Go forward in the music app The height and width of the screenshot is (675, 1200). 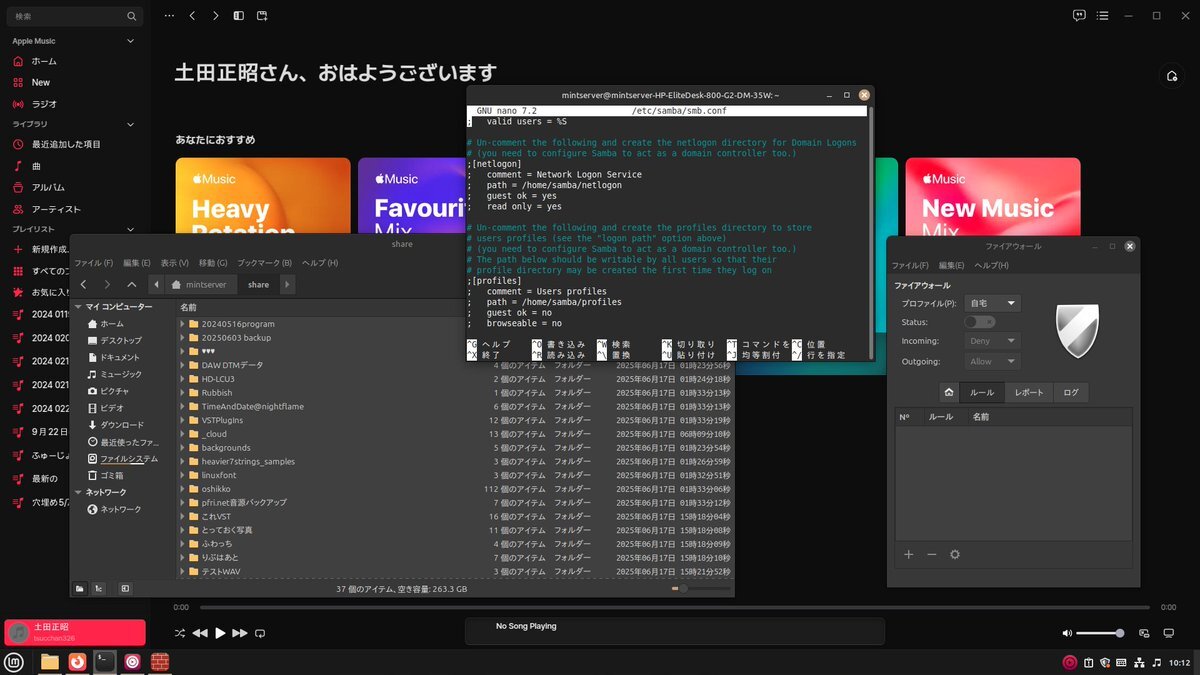click(x=215, y=16)
